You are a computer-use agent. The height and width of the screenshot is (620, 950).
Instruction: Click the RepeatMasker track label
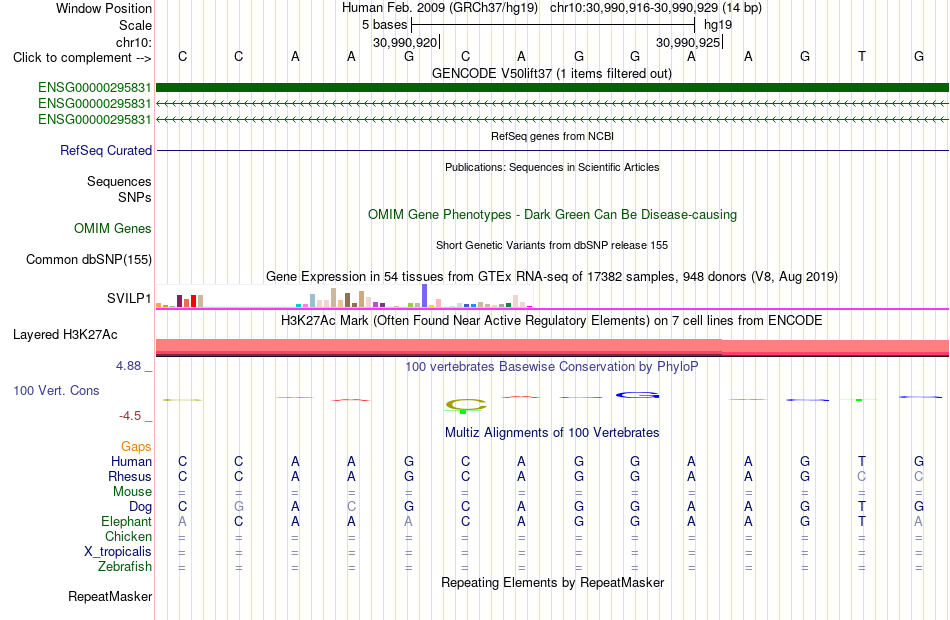pyautogui.click(x=110, y=596)
